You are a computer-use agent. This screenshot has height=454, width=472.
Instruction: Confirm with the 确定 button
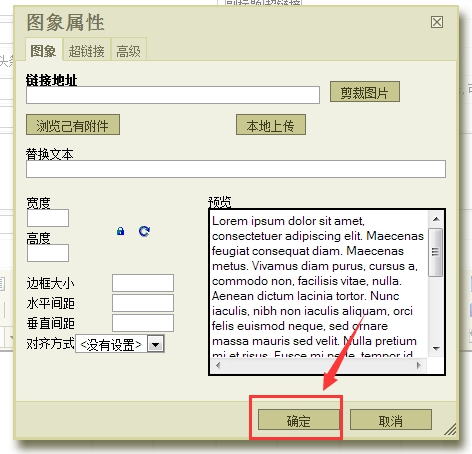[299, 420]
